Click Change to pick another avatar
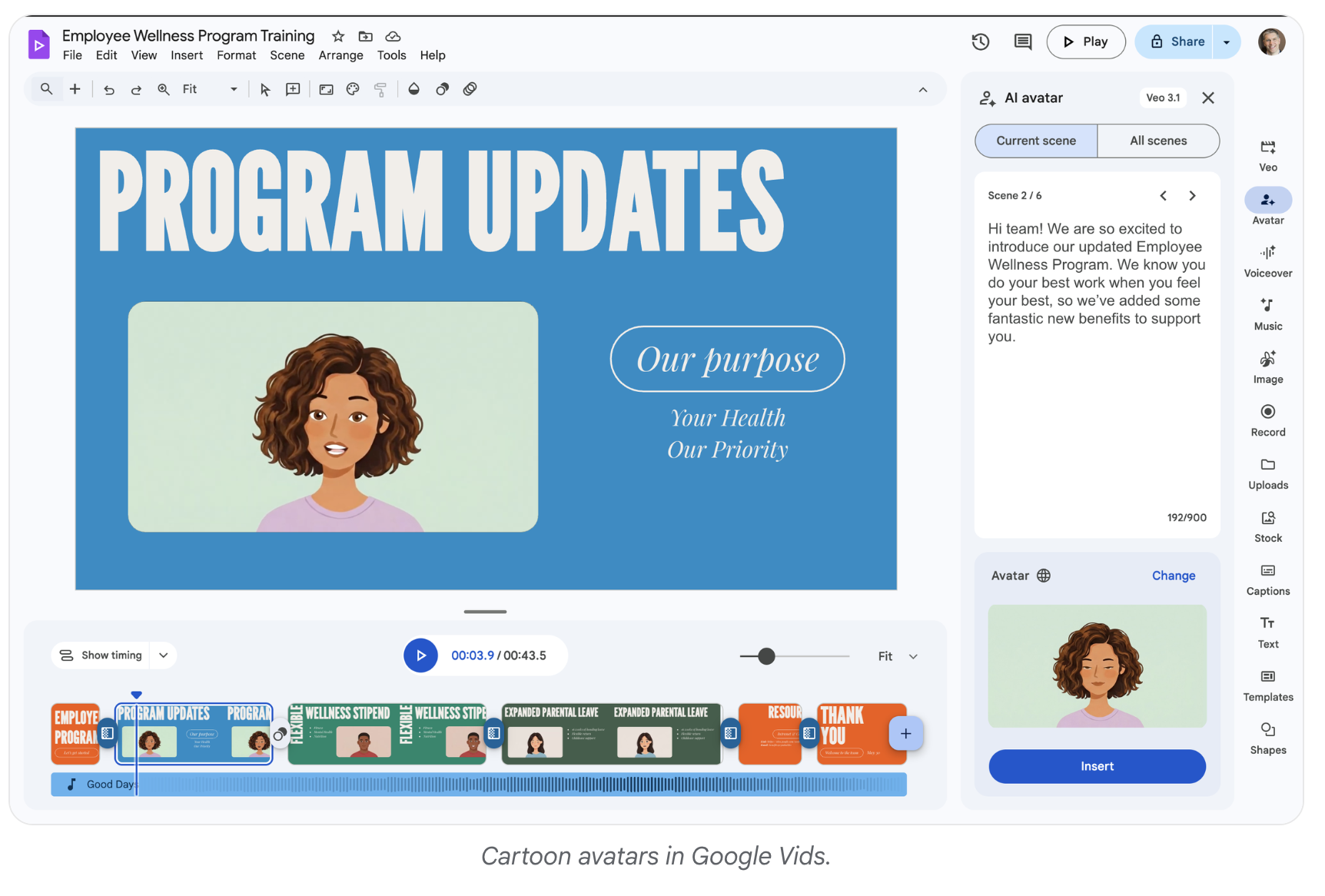 [1173, 575]
